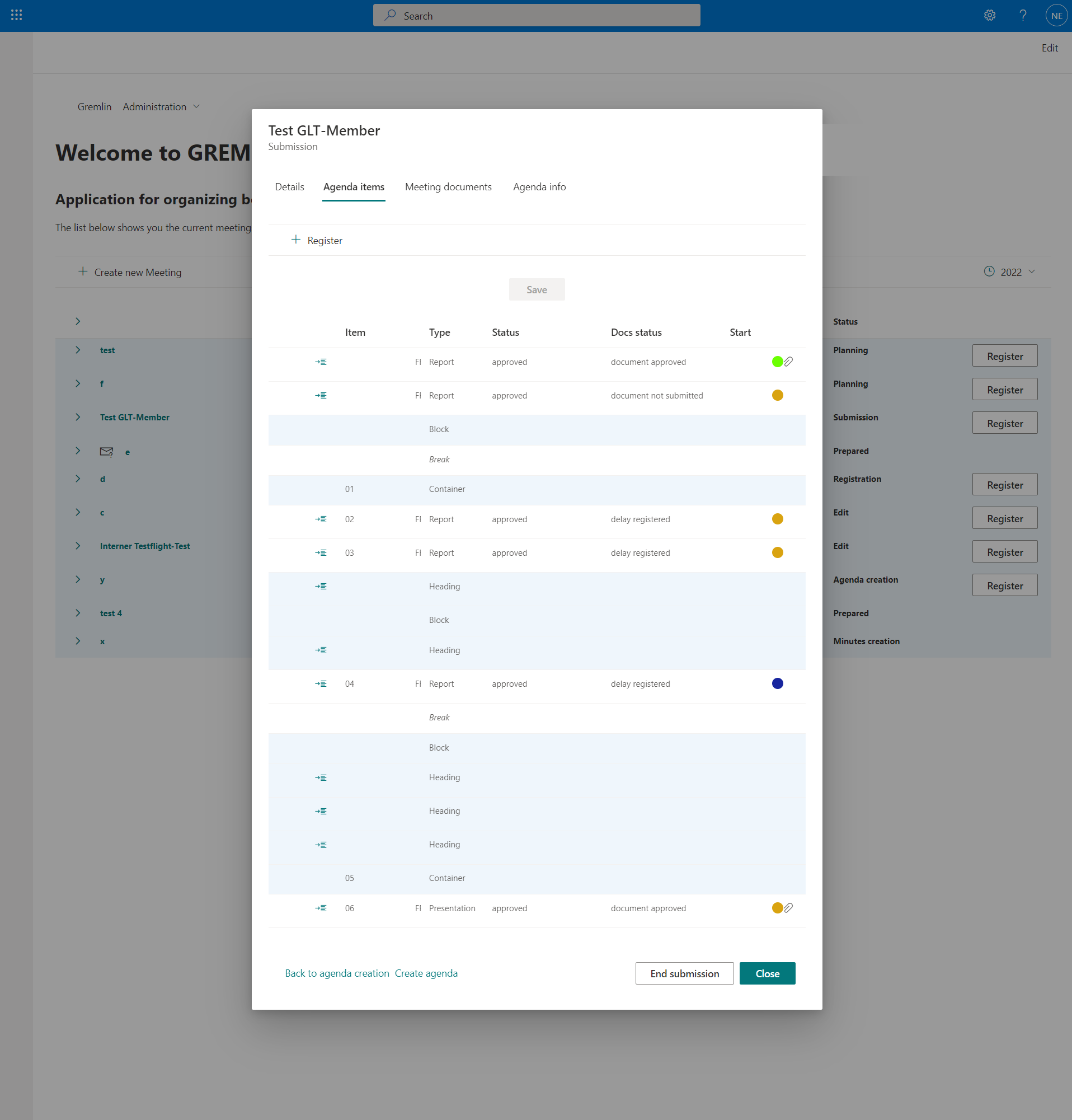Toggle the start indicator on Presentation item 06
Viewport: 1072px width, 1120px height.
click(777, 907)
